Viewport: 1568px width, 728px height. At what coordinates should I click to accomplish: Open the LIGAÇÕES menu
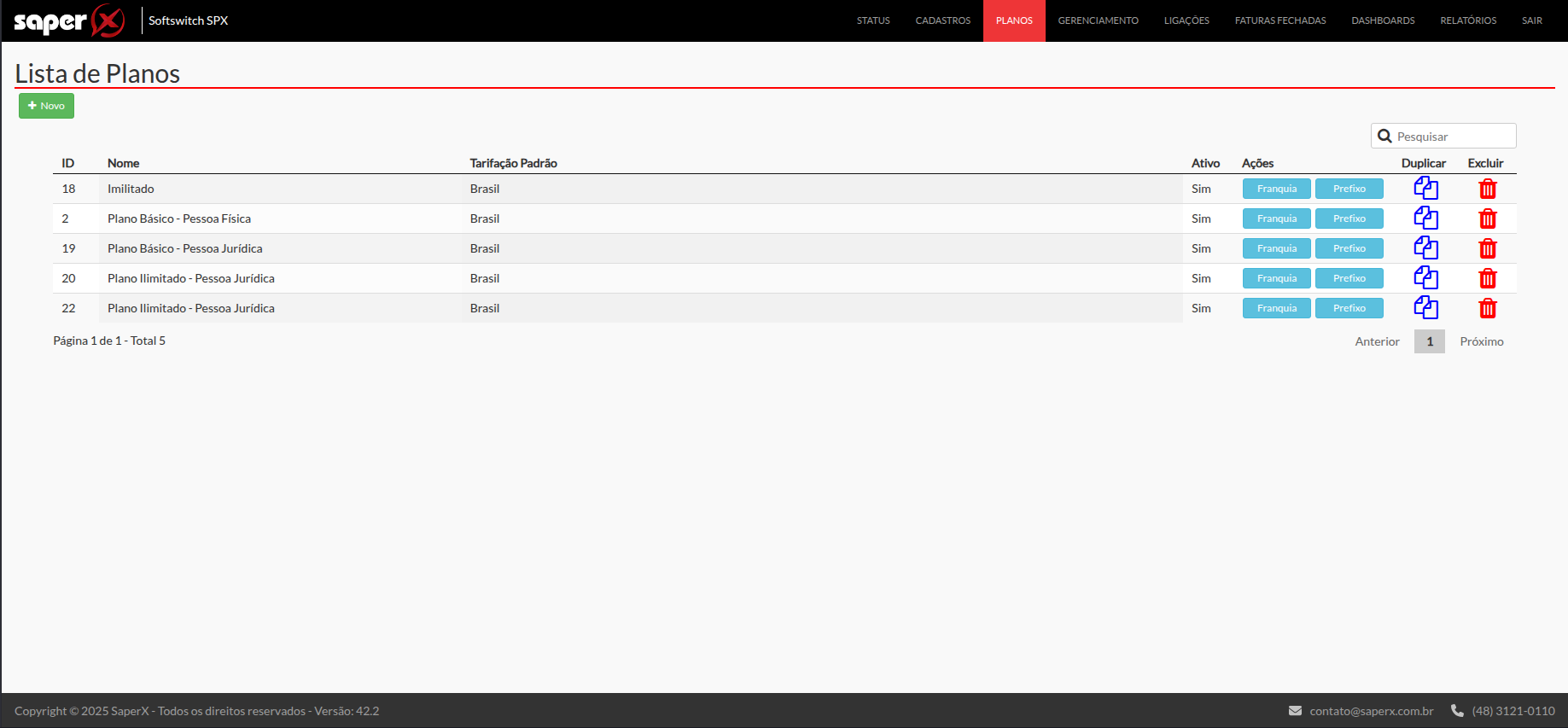tap(1186, 20)
